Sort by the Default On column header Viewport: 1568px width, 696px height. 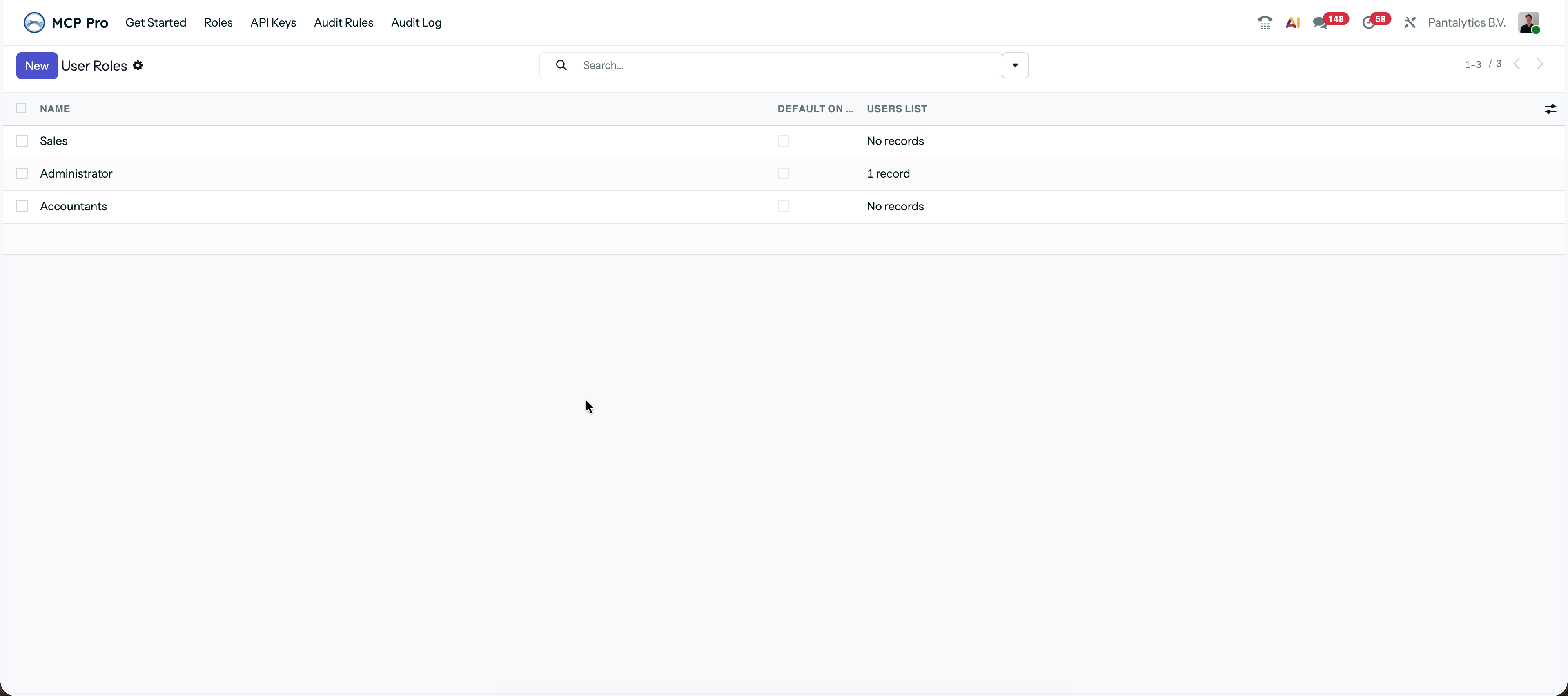click(815, 109)
